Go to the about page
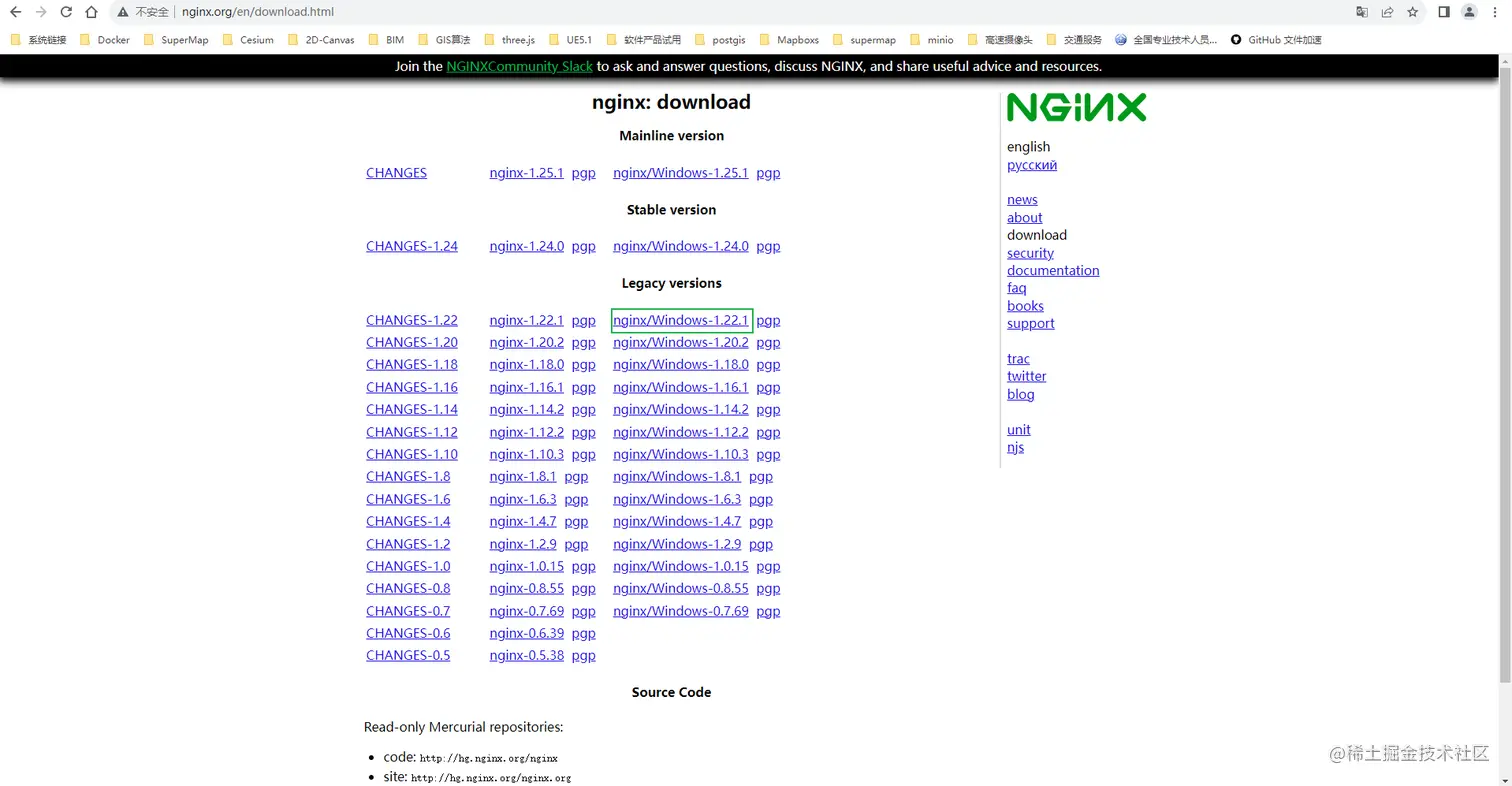The image size is (1512, 786). tap(1024, 218)
